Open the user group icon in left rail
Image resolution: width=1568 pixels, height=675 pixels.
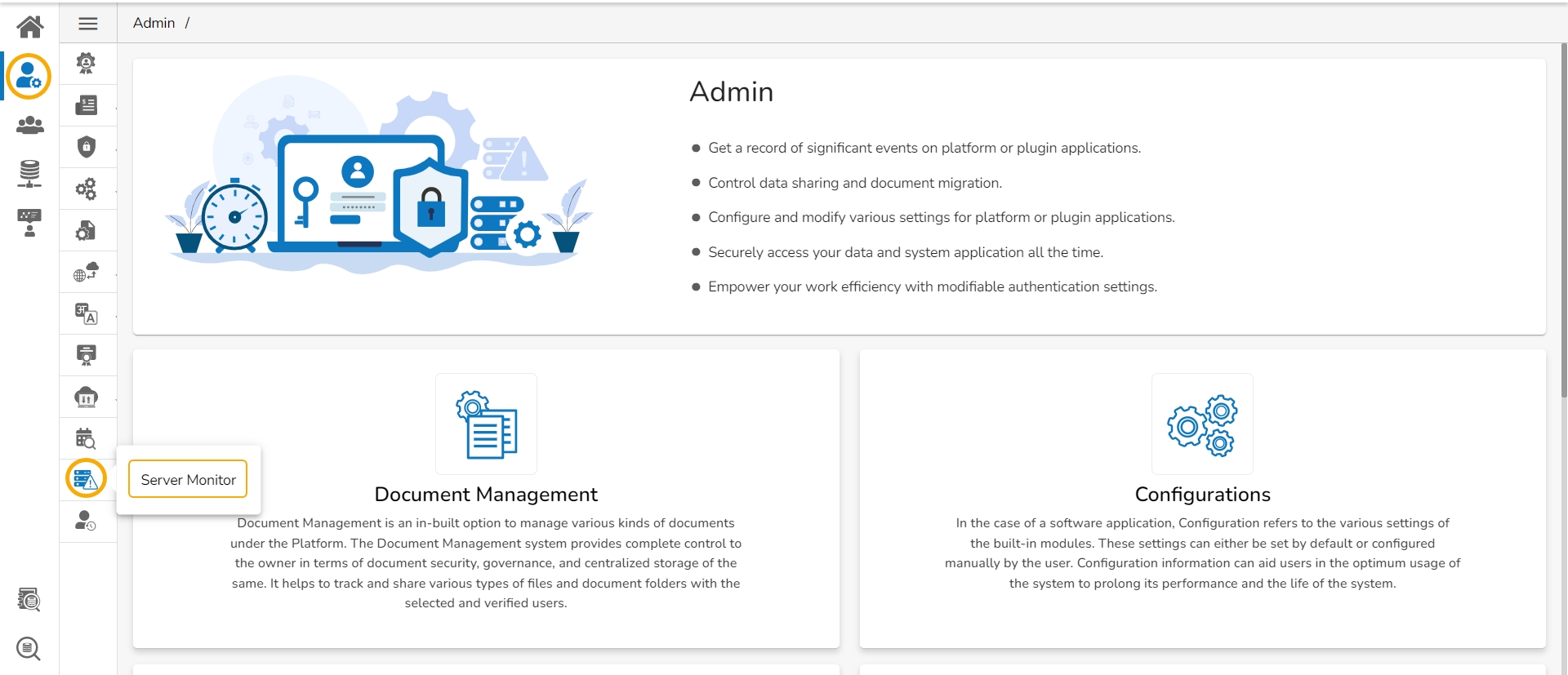pos(30,125)
